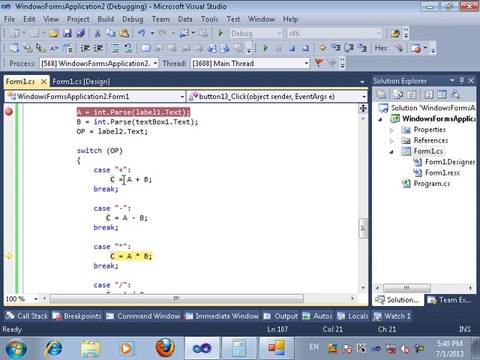Step Into with the debug toolbar icon
The width and height of the screenshot is (480, 360).
pos(335,48)
